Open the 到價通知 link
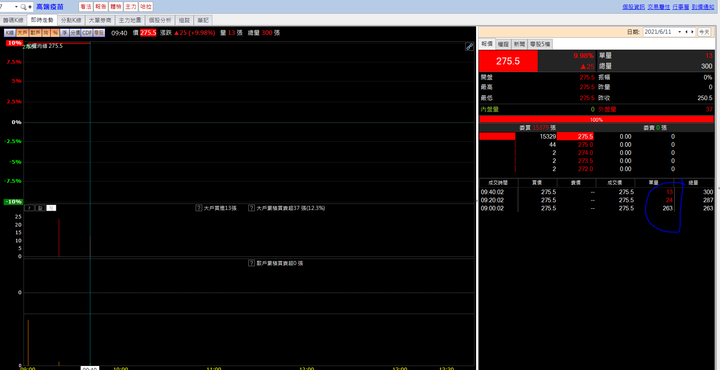Screen dimensions: 720x370 tap(703, 6)
